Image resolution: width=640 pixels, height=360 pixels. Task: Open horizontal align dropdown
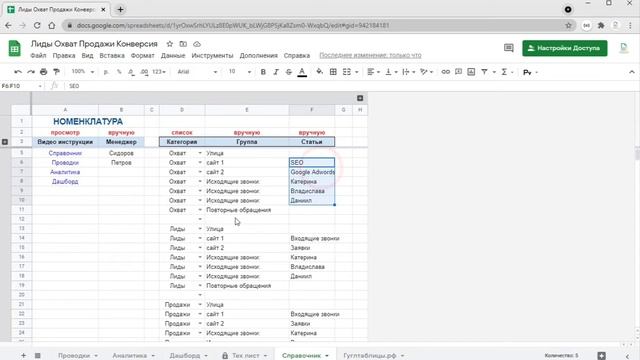373,72
